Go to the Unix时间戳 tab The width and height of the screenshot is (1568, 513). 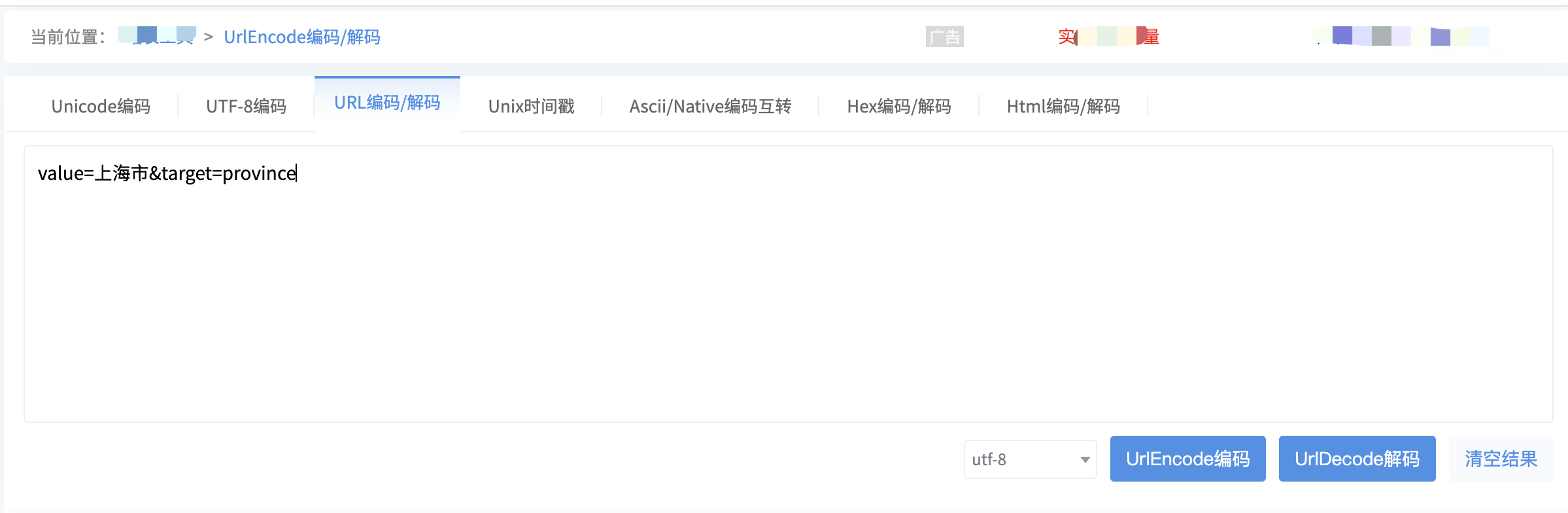[531, 106]
